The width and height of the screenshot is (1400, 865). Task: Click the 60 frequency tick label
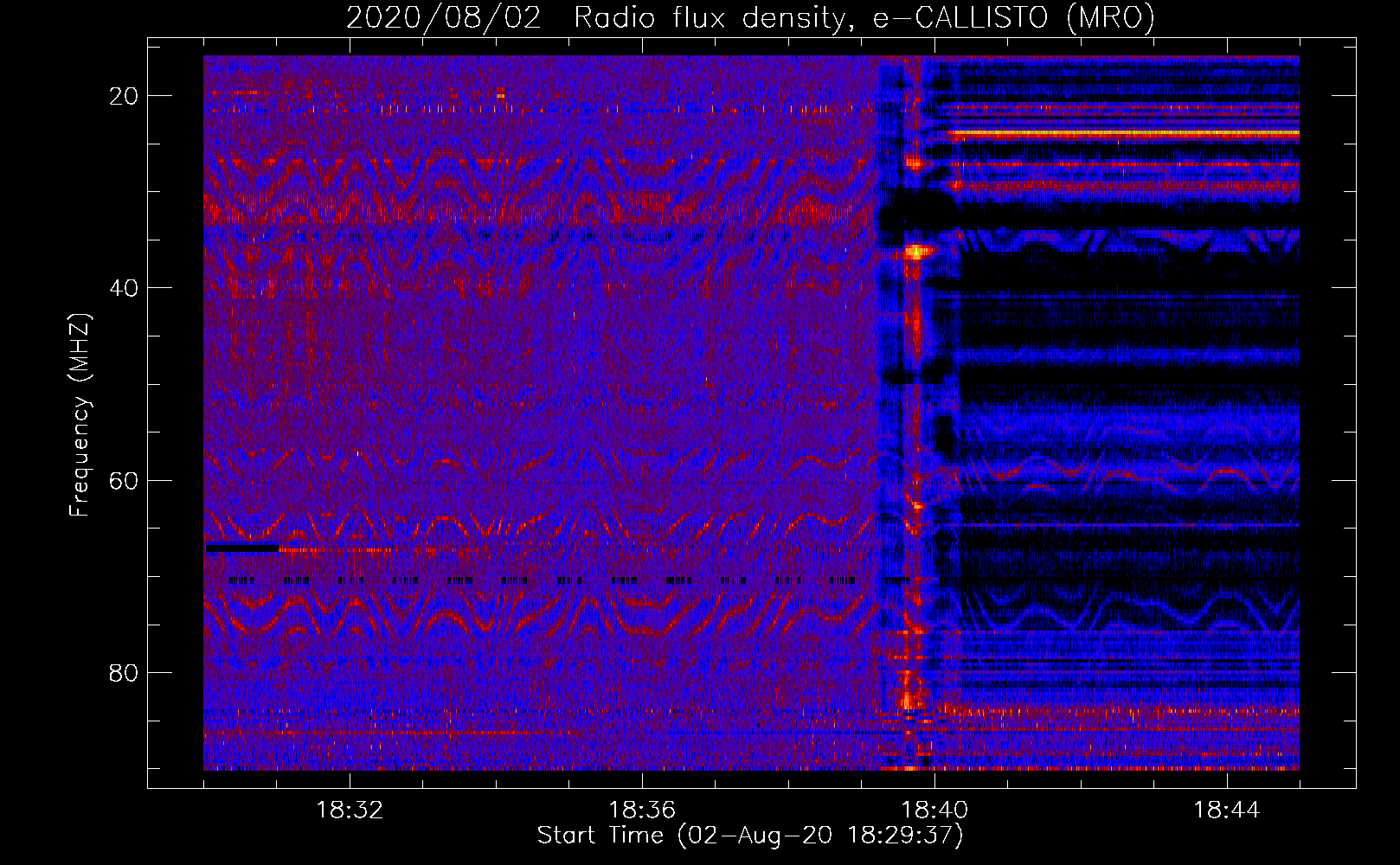124,480
